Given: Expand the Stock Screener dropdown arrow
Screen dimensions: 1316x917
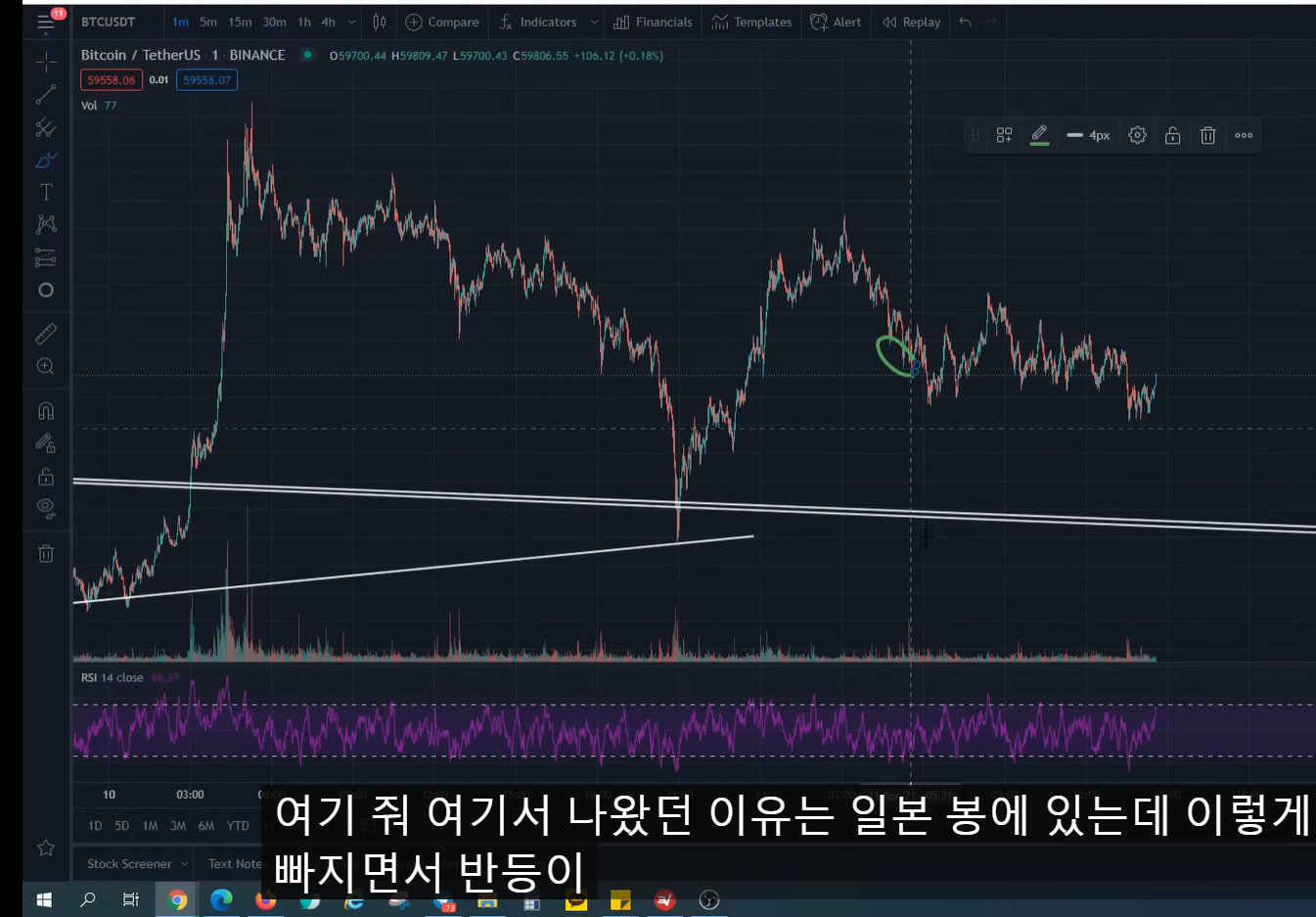Looking at the screenshot, I should coord(184,864).
